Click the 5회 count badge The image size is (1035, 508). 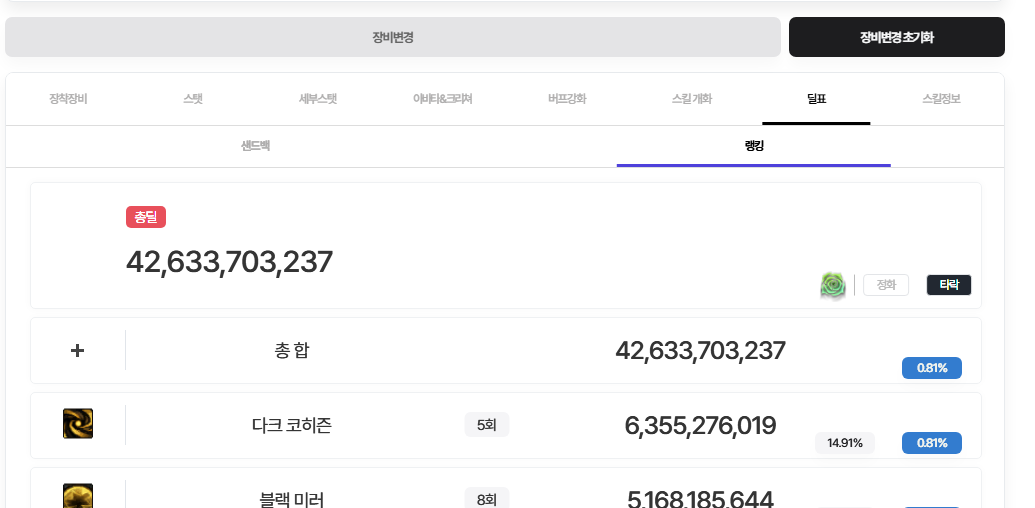coord(487,425)
